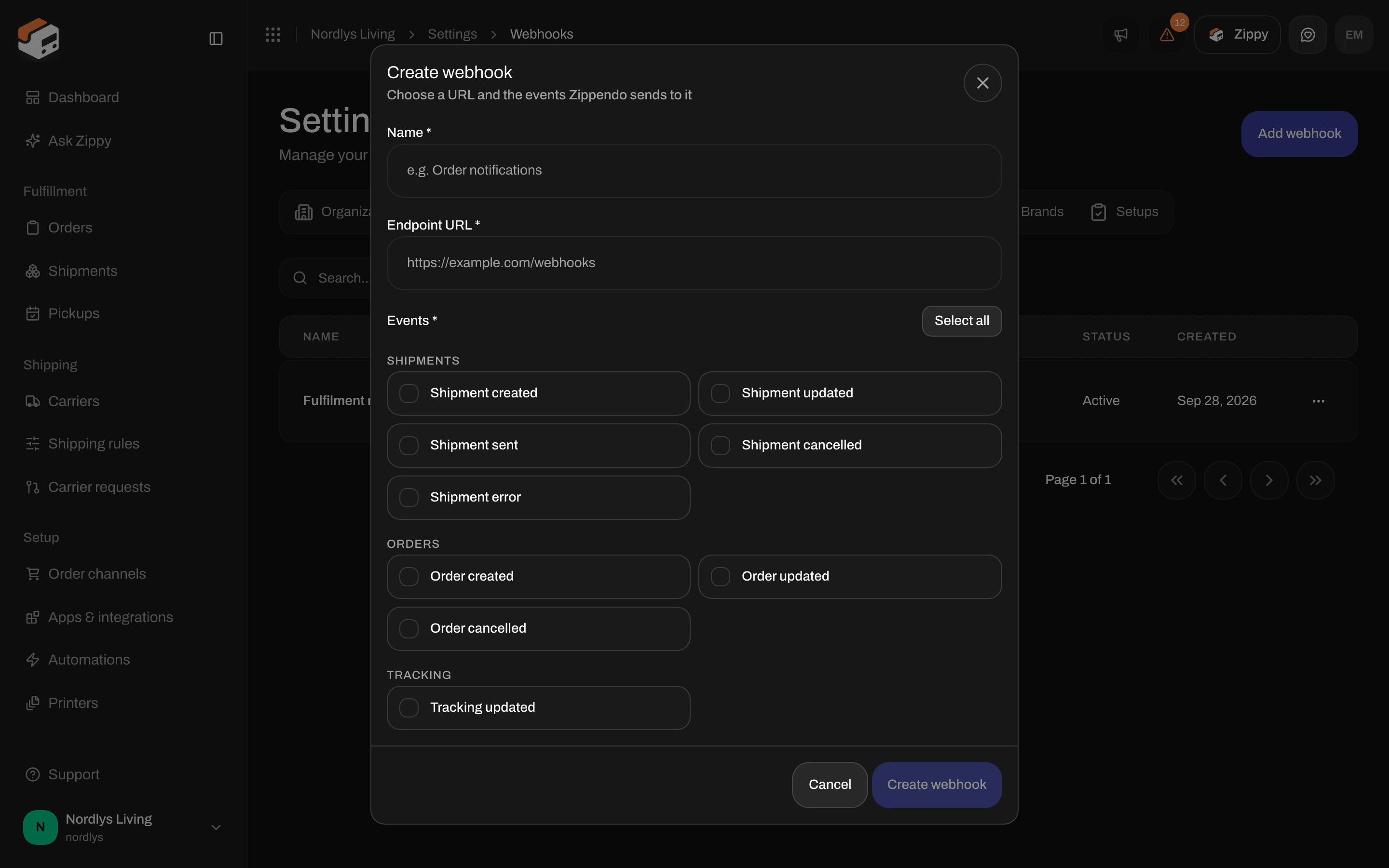Check the Order created event
This screenshot has width=1389, height=868.
coord(409,576)
